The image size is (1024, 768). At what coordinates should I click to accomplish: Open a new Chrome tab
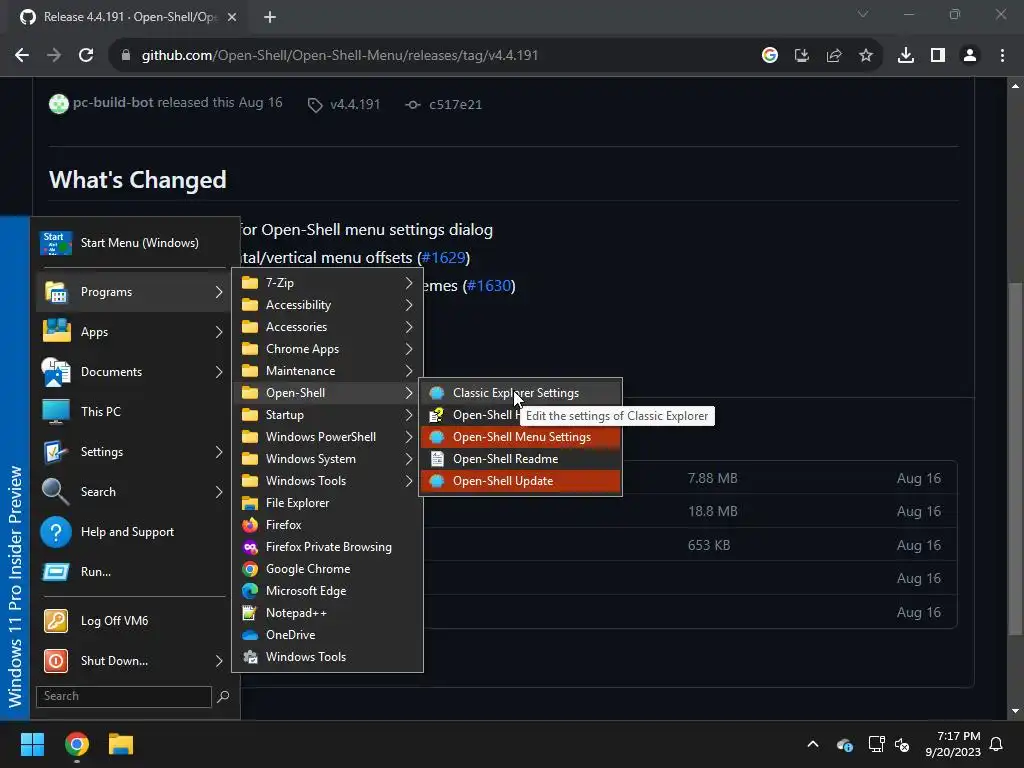(x=270, y=17)
